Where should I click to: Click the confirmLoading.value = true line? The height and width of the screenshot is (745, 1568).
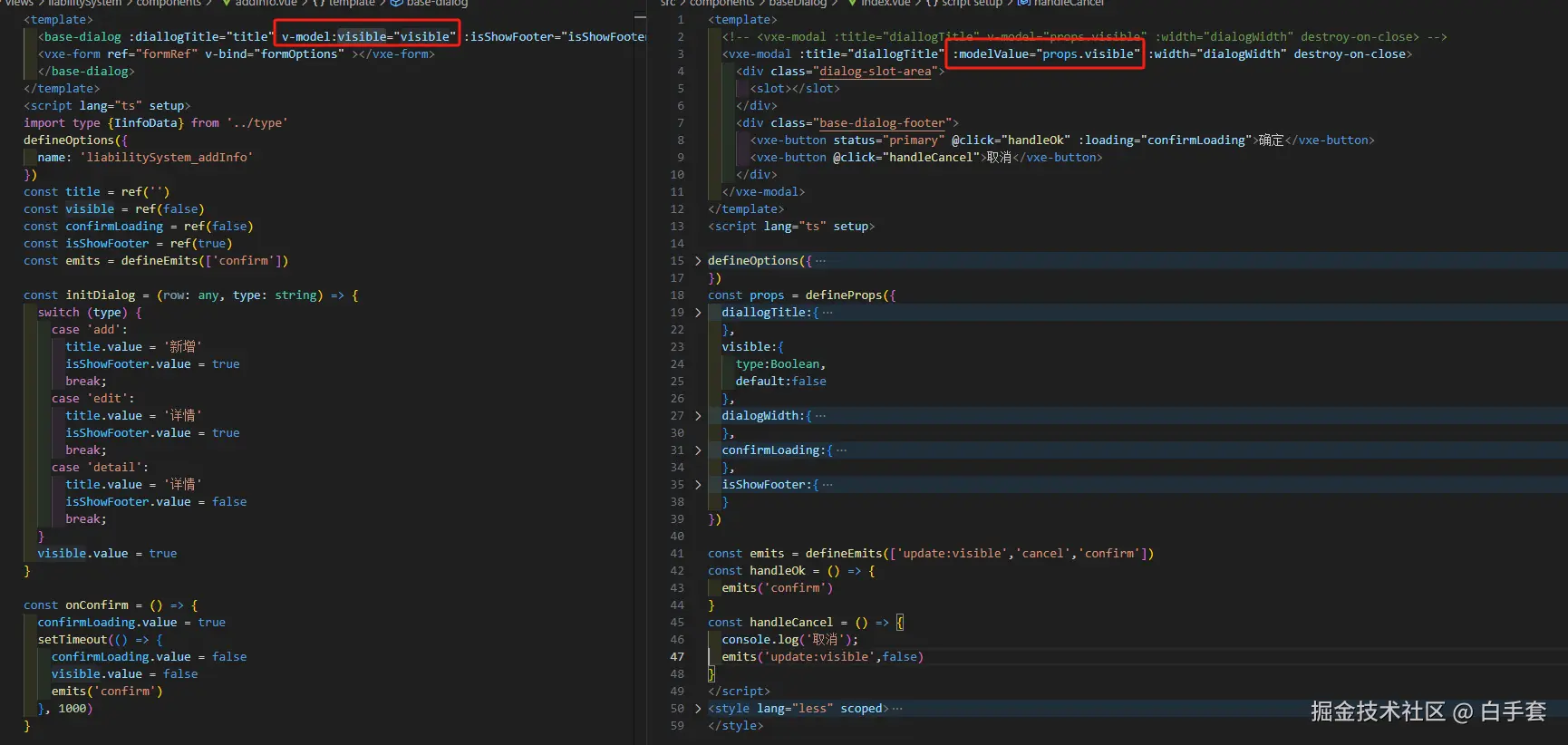coord(131,623)
